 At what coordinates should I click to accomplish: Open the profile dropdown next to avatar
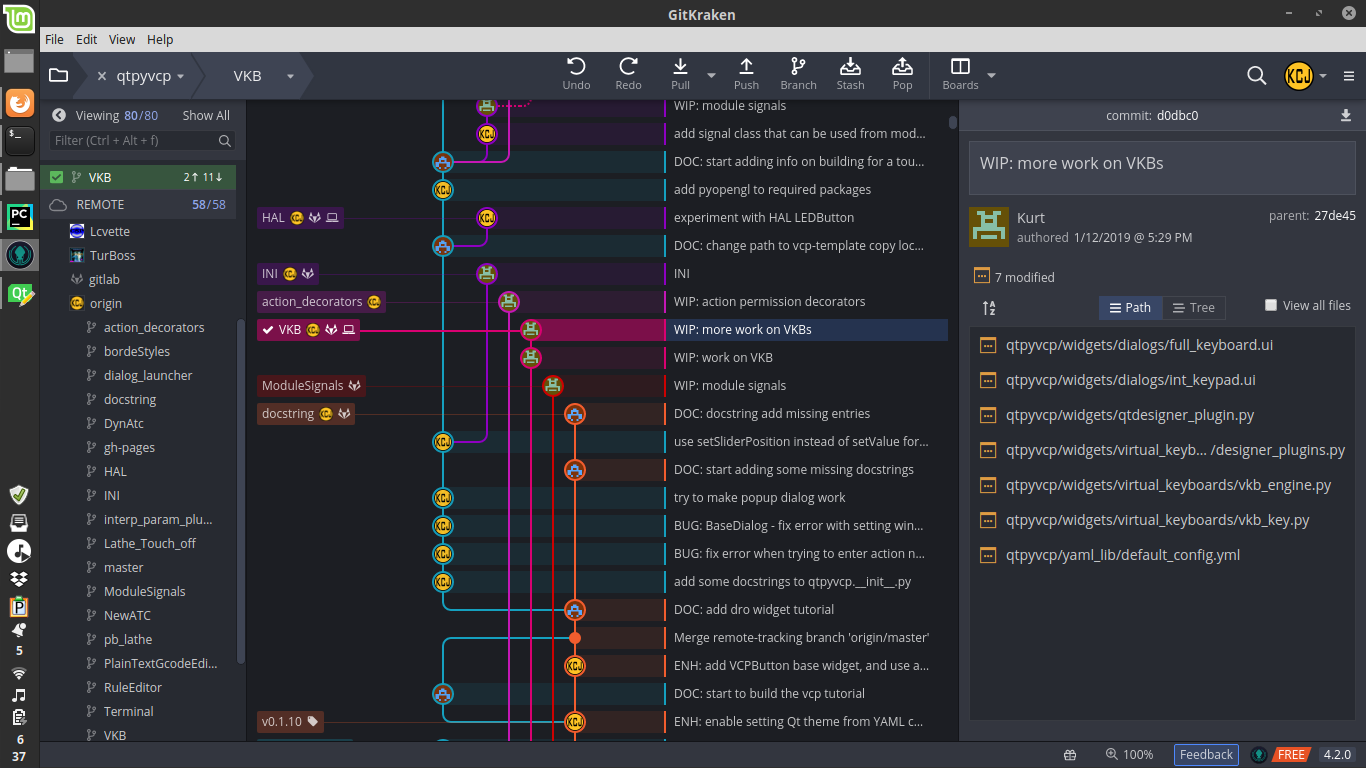tap(1323, 76)
